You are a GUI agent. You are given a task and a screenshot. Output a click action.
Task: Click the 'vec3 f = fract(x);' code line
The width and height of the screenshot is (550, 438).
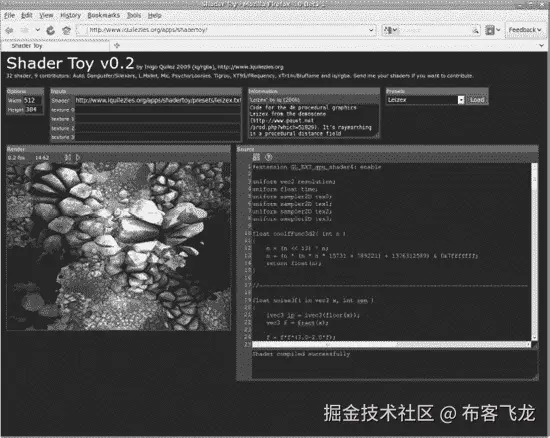(x=297, y=323)
